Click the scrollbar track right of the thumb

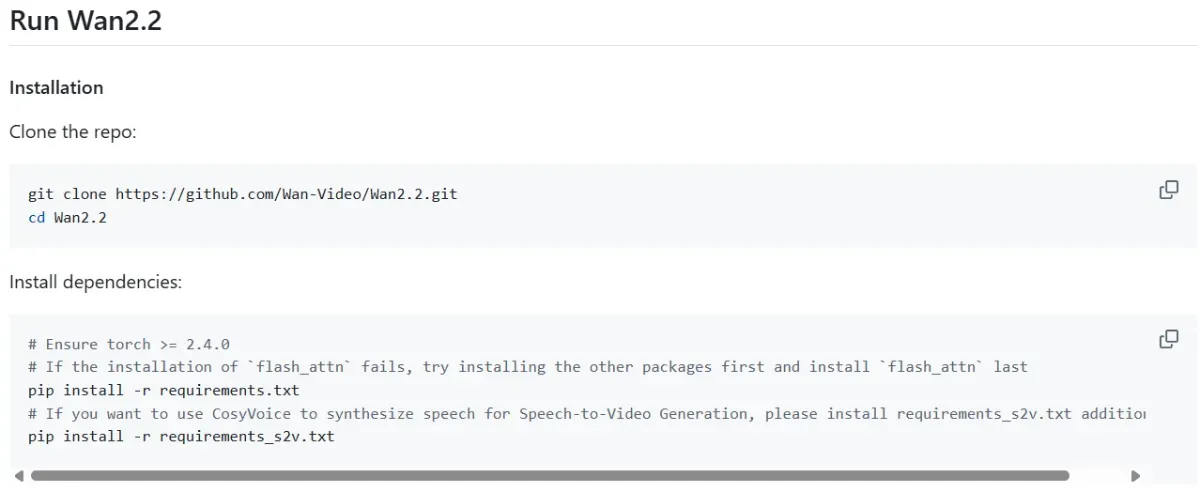[1098, 476]
